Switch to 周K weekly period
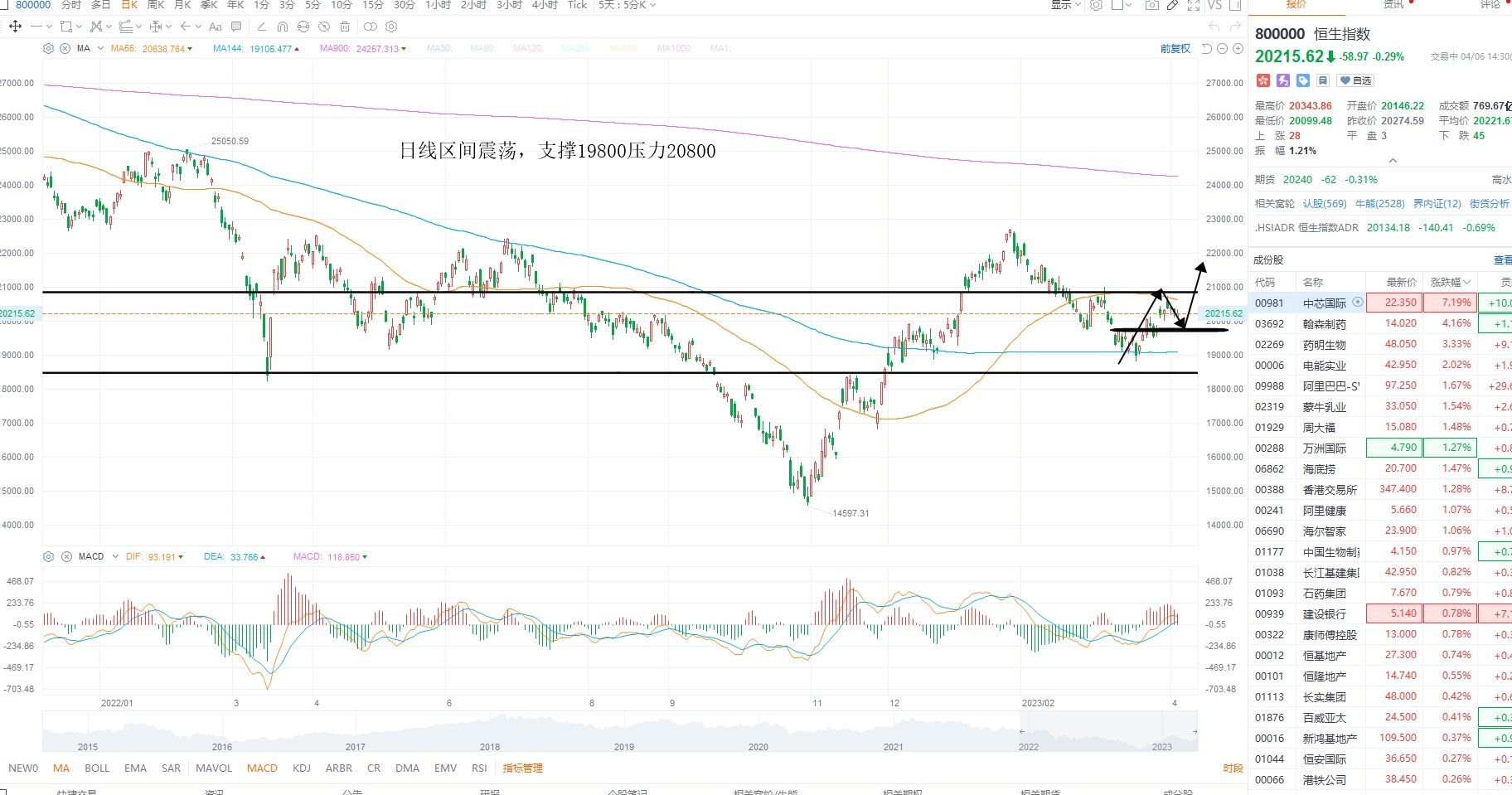Image resolution: width=1512 pixels, height=795 pixels. [156, 5]
